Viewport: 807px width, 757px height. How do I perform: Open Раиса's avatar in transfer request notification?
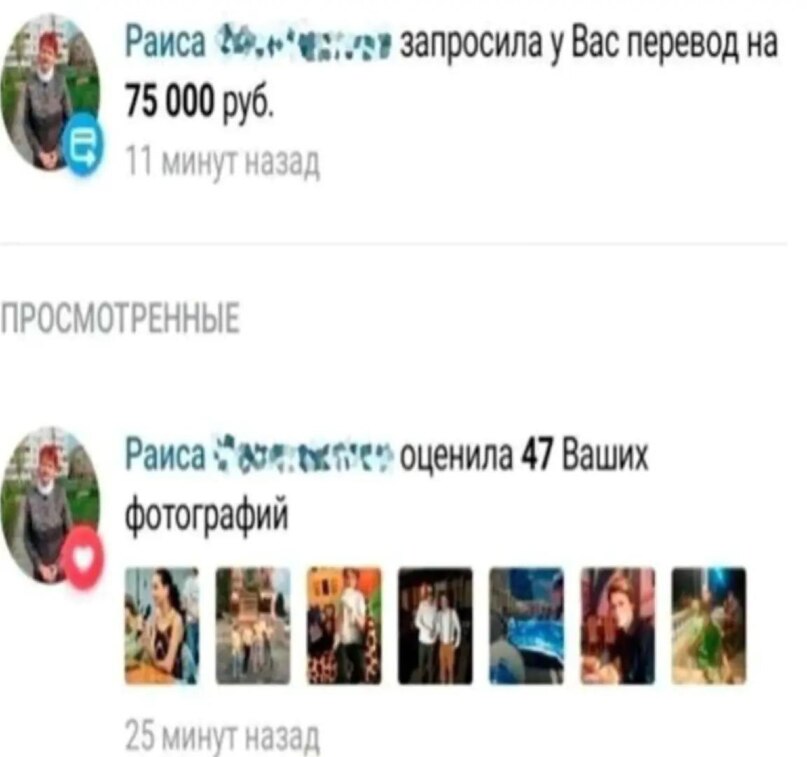[50, 92]
